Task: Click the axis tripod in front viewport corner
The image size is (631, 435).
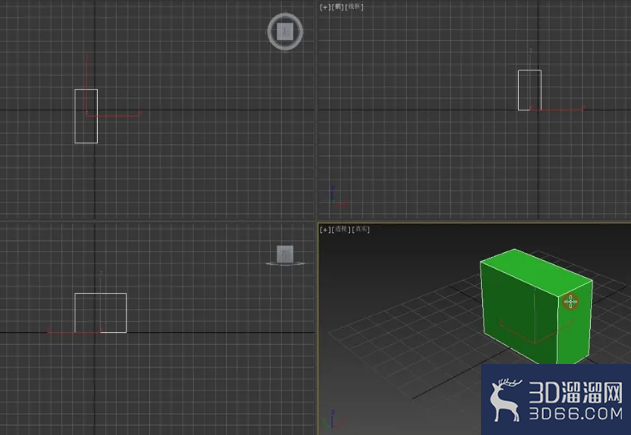Action: tap(338, 196)
